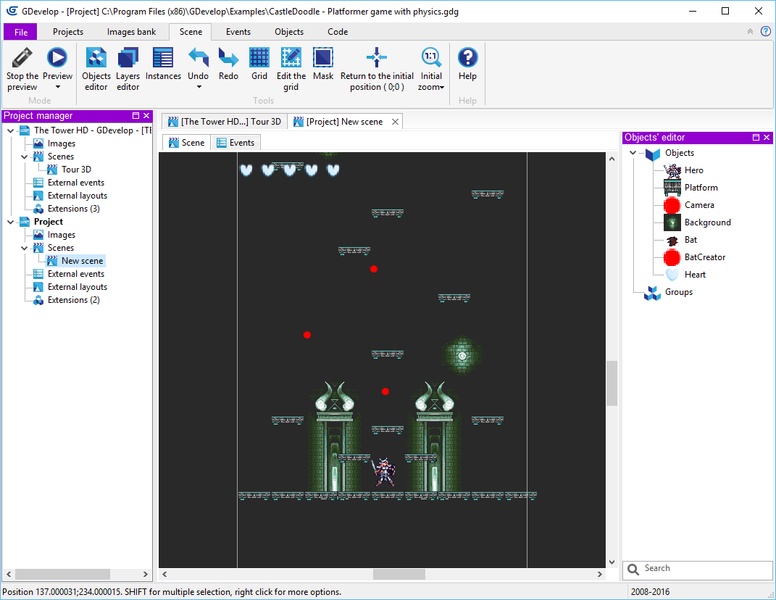This screenshot has width=776, height=600.
Task: Click the Edit the grid icon
Action: 291,58
